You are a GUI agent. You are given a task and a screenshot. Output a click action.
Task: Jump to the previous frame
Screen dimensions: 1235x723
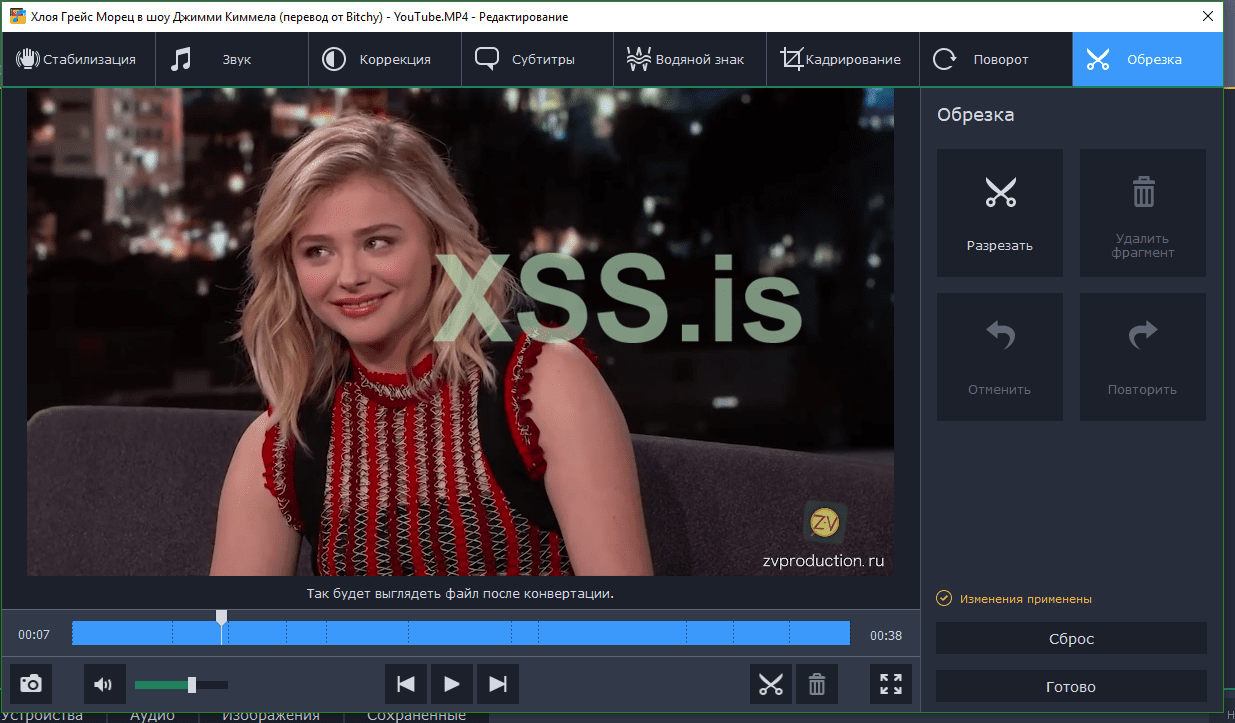[x=406, y=684]
